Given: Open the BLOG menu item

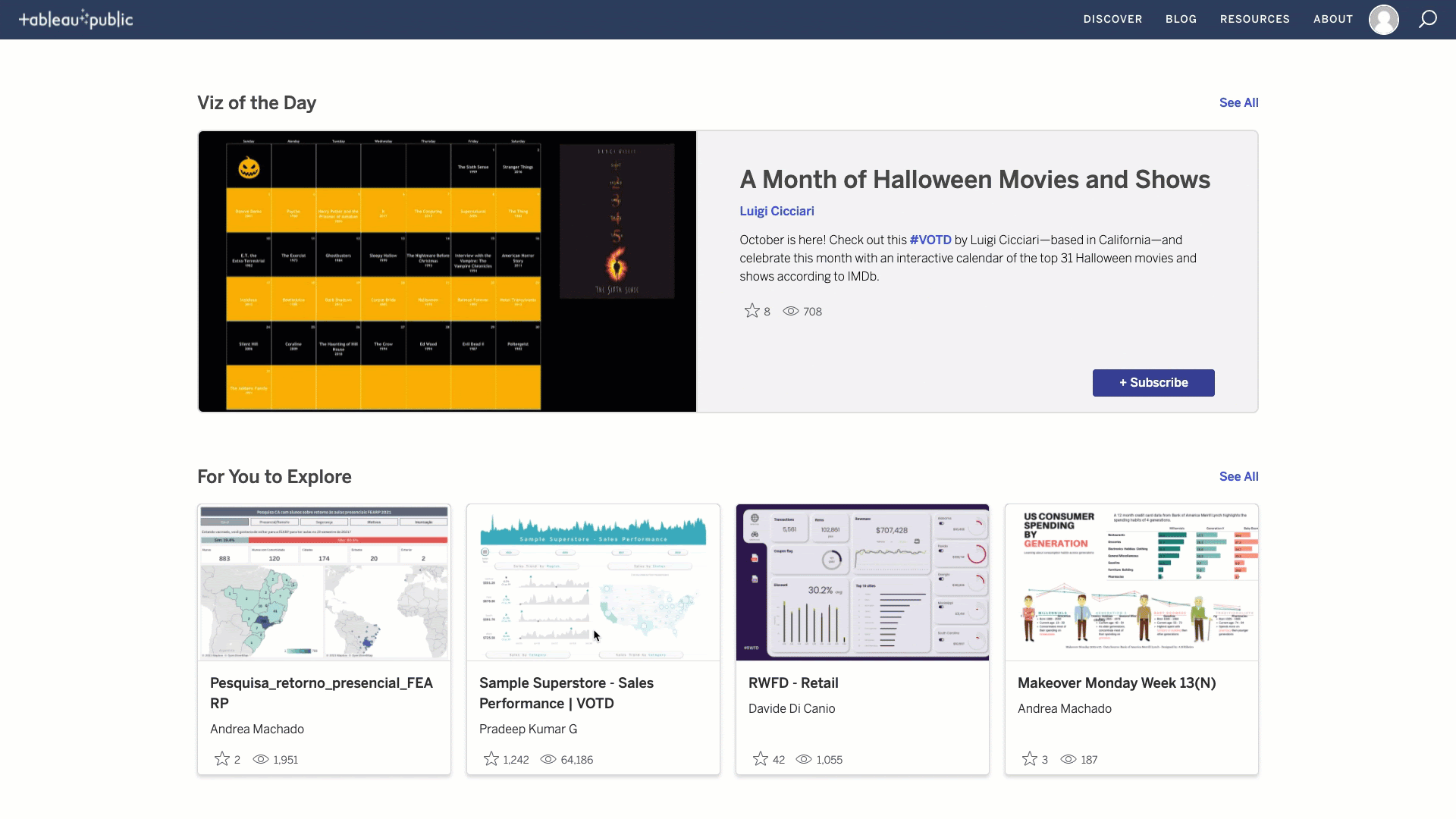Looking at the screenshot, I should click(1181, 19).
